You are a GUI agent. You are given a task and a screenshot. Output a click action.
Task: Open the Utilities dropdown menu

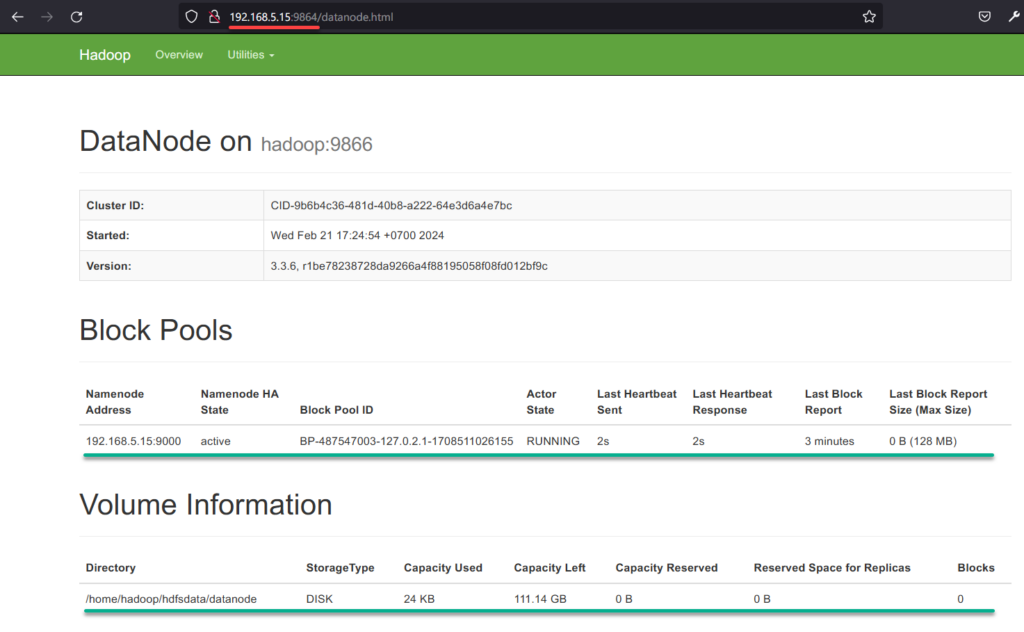pyautogui.click(x=250, y=55)
